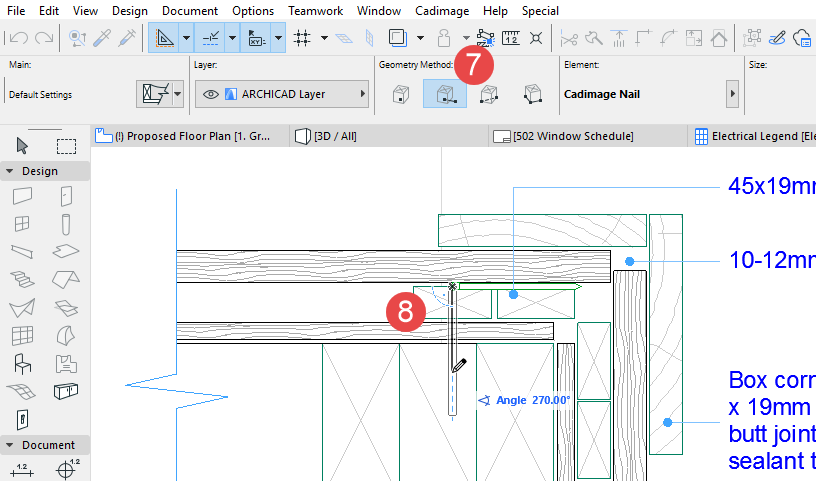The image size is (816, 481).
Task: Pick the Wall tool
Action: click(x=23, y=195)
